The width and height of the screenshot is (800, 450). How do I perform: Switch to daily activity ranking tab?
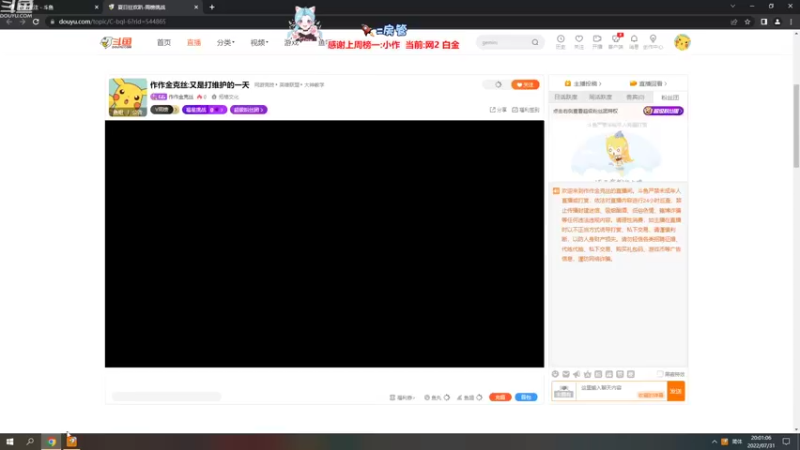566,97
